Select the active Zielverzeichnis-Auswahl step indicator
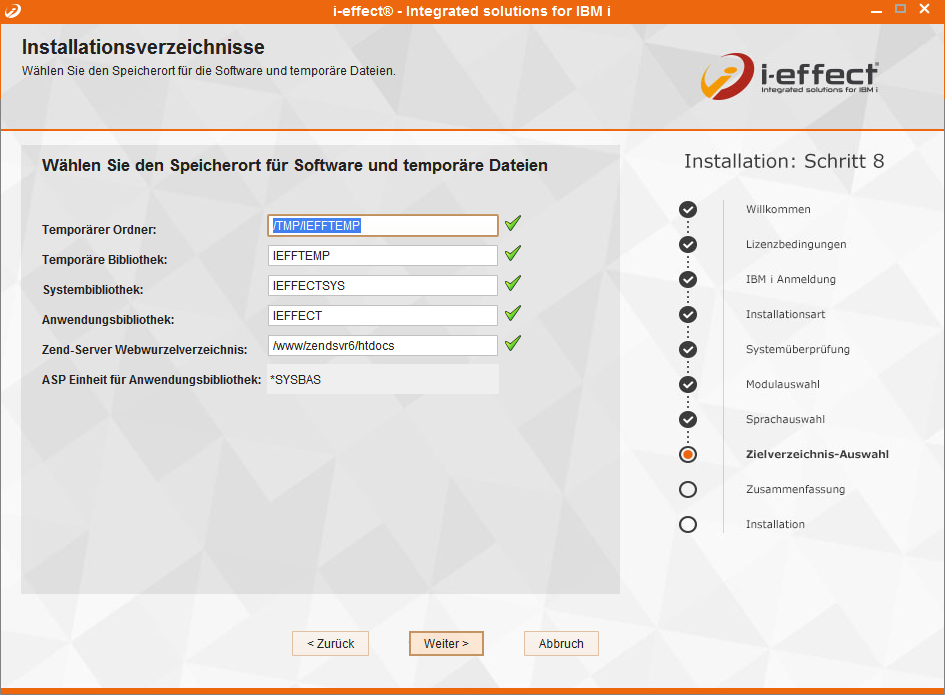The image size is (945, 695). 688,454
